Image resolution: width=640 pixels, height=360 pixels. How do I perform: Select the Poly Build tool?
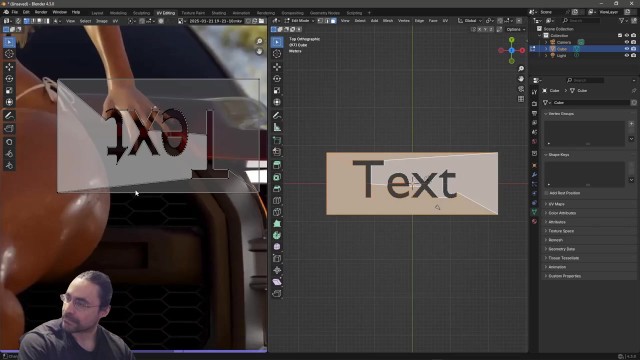click(x=277, y=224)
